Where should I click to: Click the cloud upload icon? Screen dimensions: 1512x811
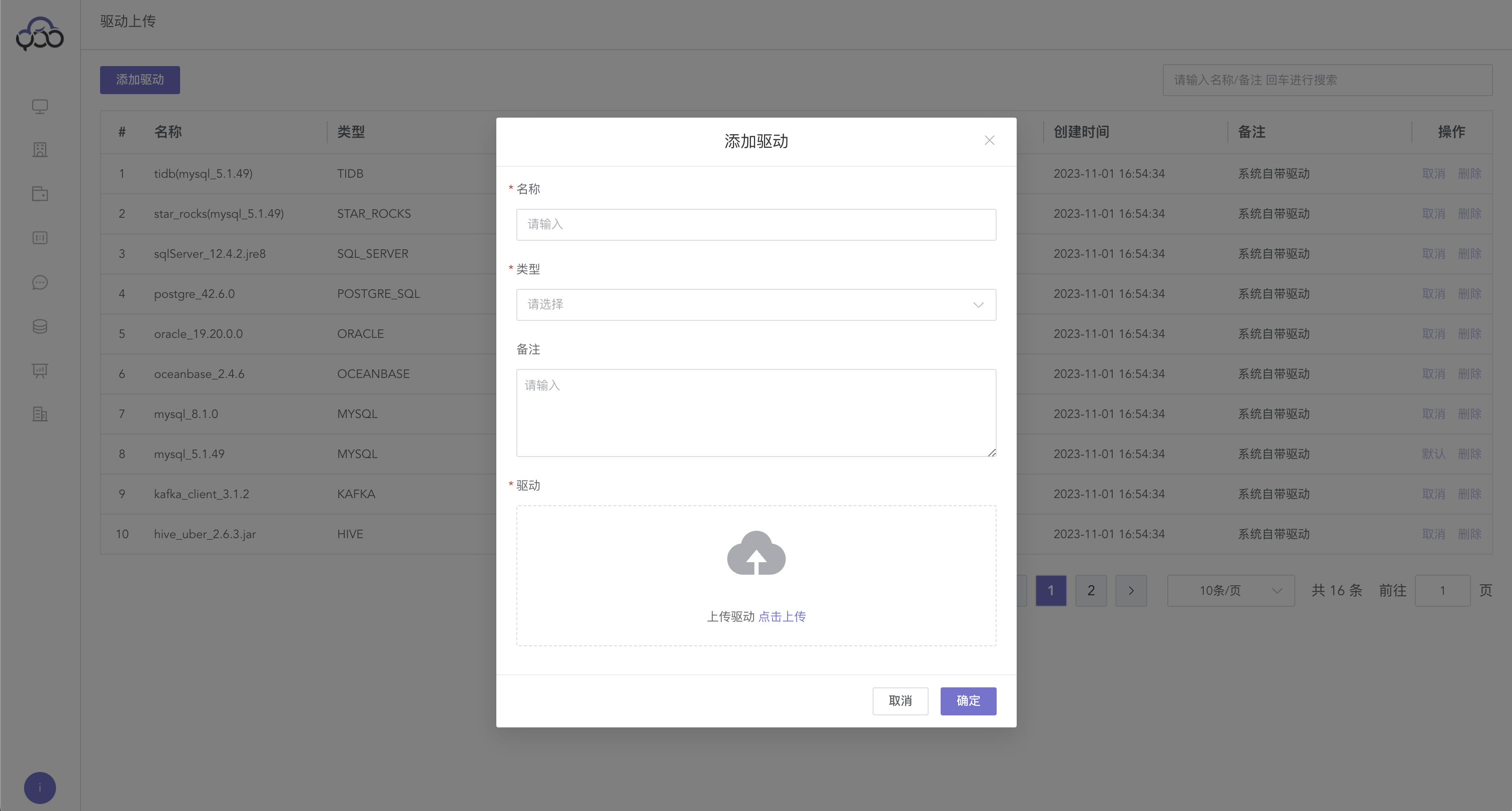point(756,553)
